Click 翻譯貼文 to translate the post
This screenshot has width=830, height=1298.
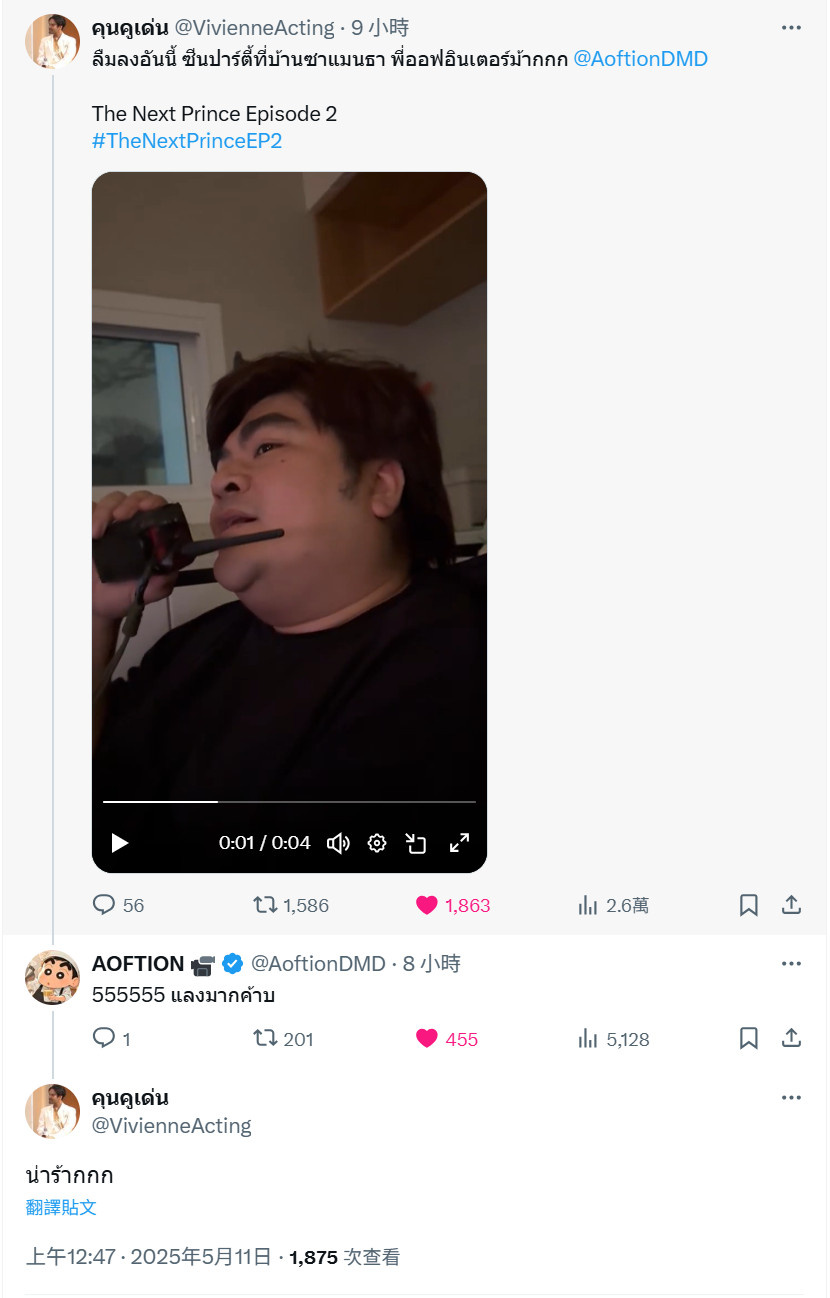(61, 1207)
